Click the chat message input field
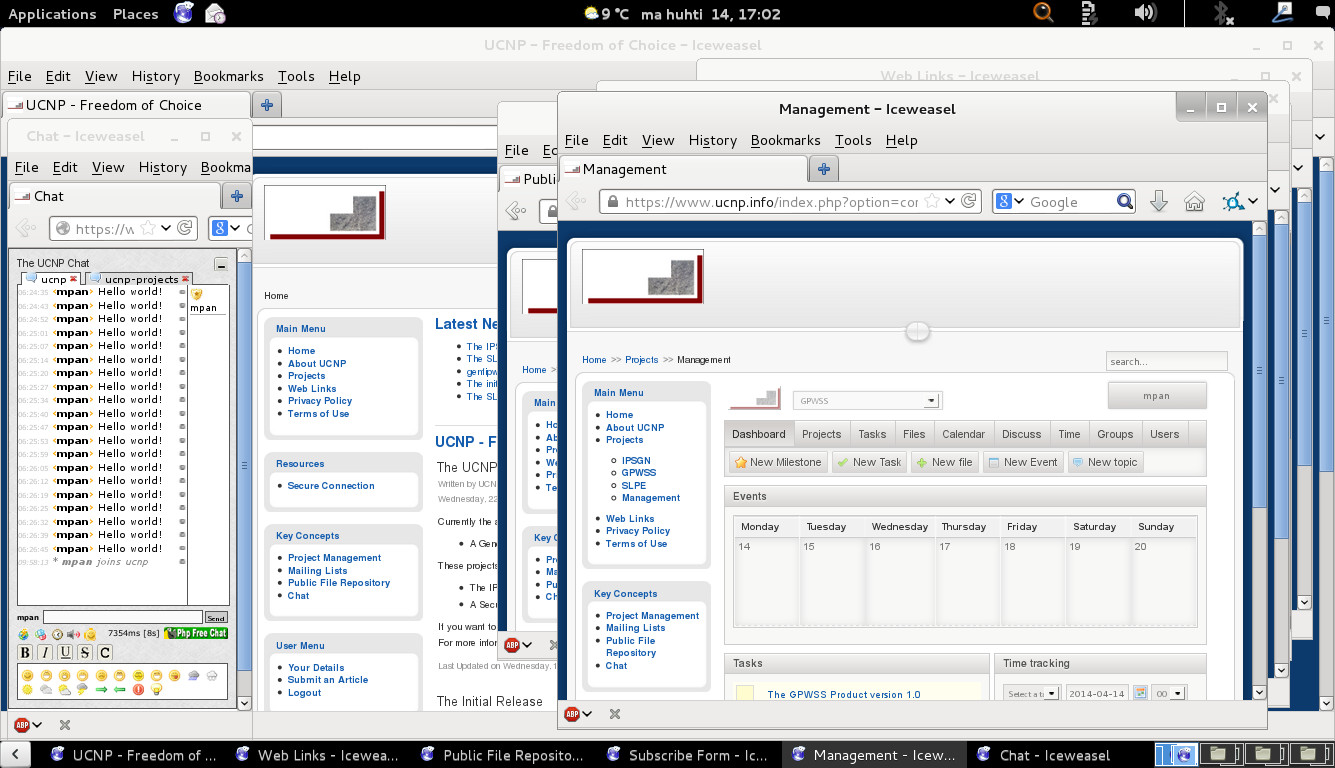 tap(122, 618)
